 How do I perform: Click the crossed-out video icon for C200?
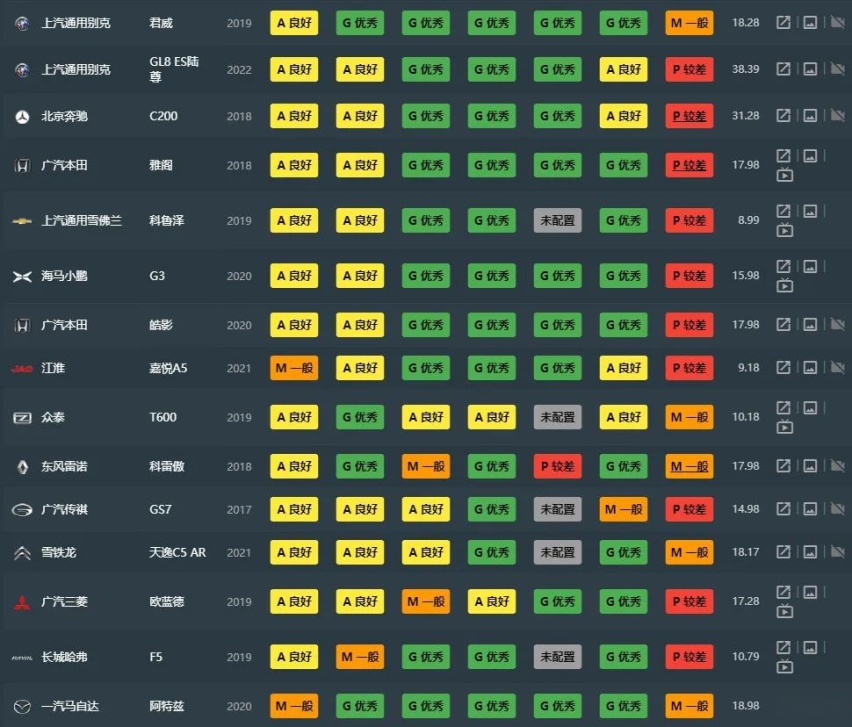(x=837, y=115)
